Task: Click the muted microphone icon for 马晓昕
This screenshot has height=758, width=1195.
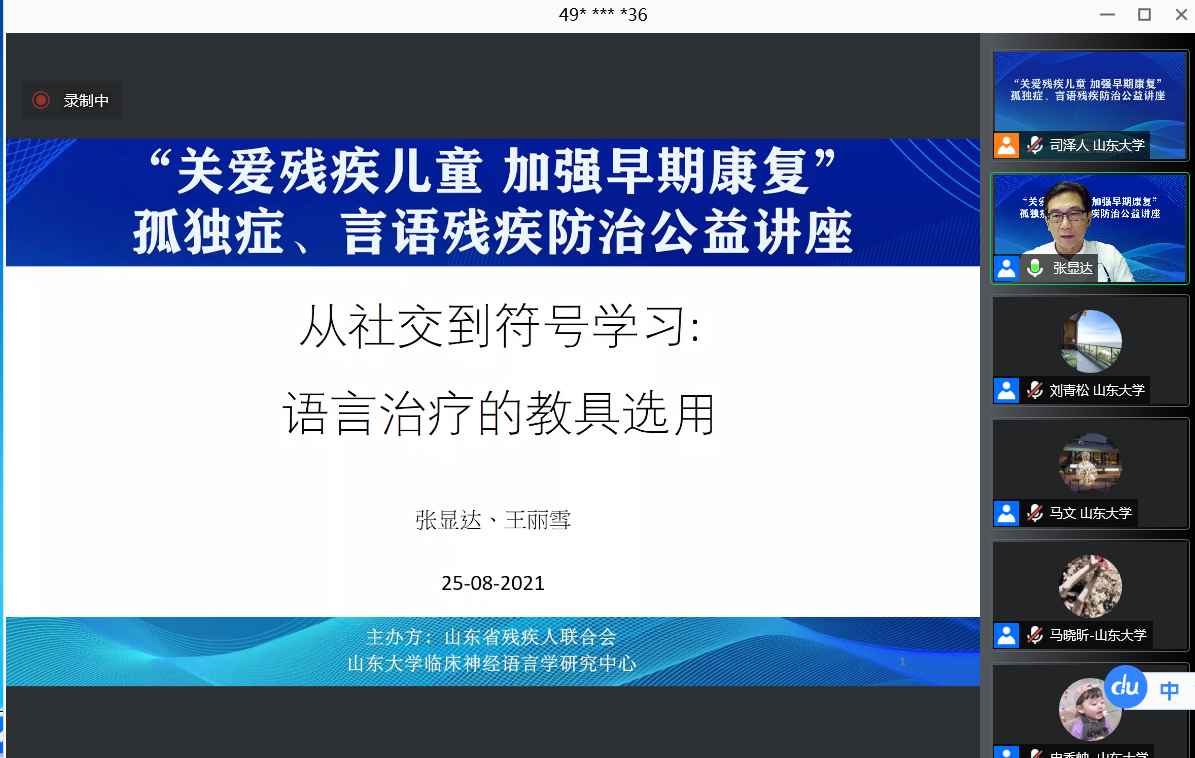Action: [x=1034, y=635]
